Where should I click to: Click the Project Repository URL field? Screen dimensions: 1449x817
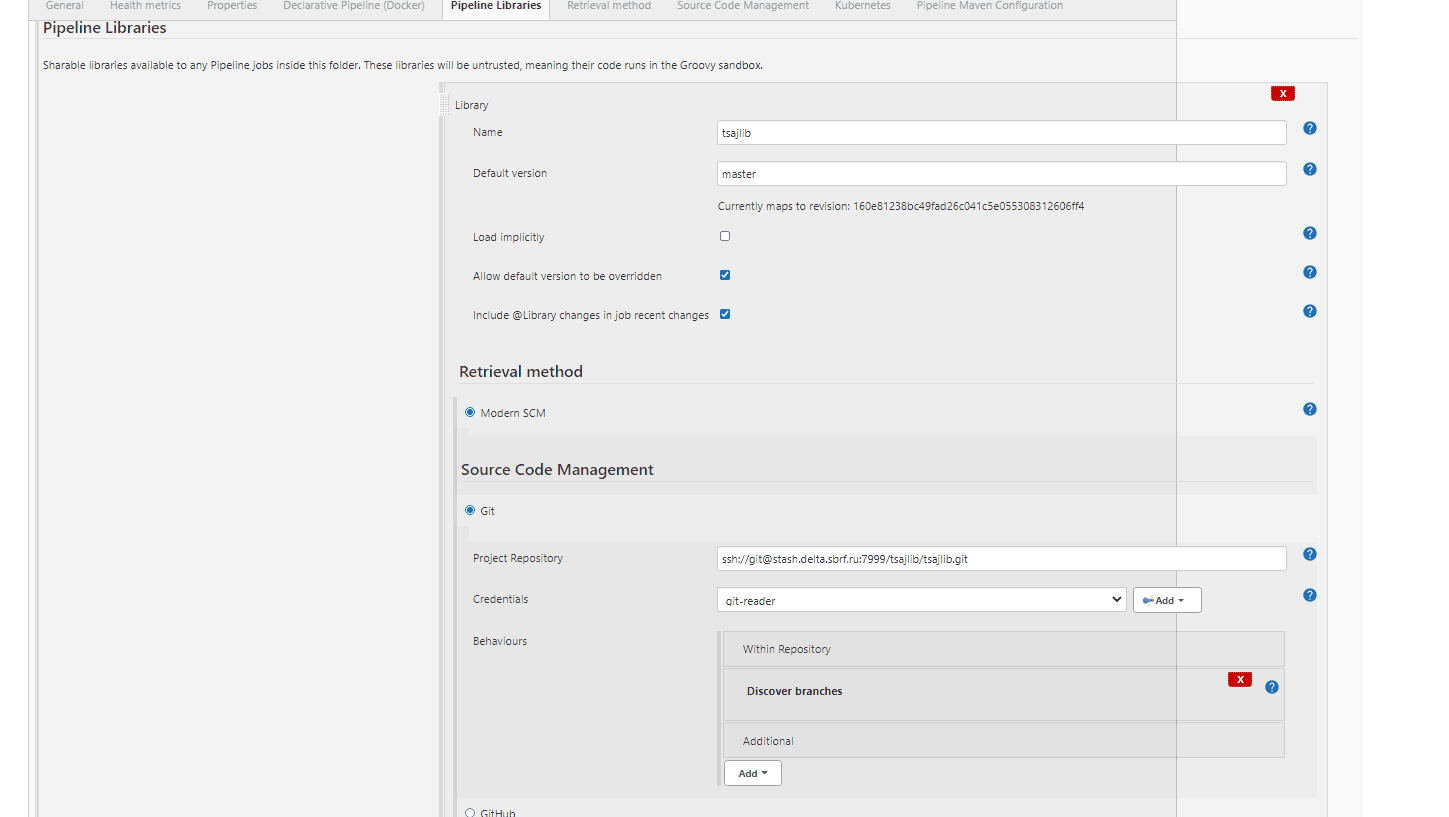pyautogui.click(x=1001, y=559)
